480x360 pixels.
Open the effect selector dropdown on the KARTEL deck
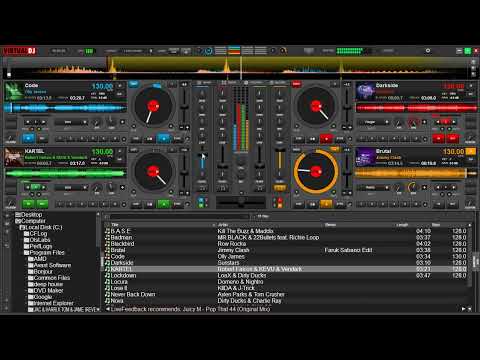coord(71,187)
